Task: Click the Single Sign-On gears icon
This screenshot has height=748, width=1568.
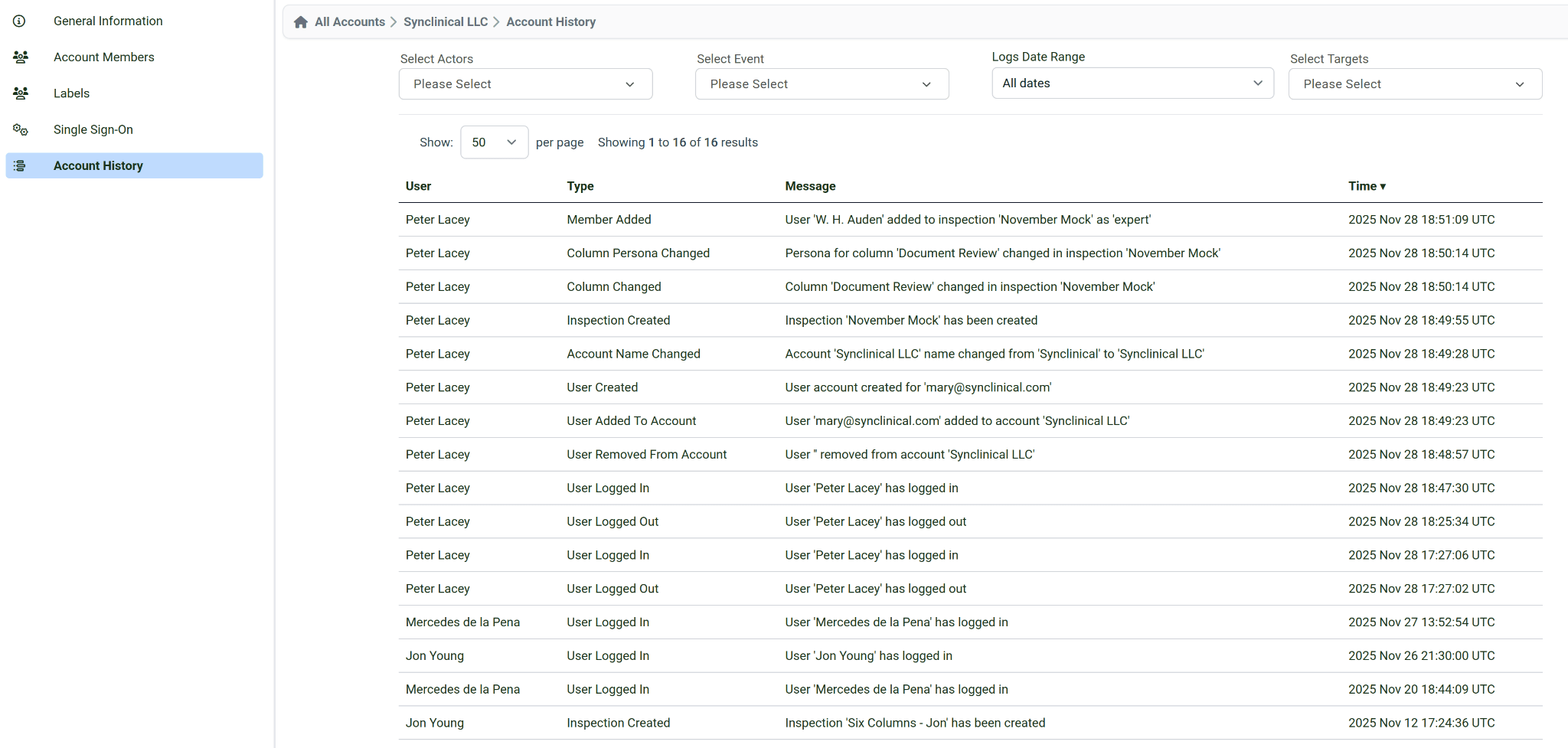Action: pos(21,130)
